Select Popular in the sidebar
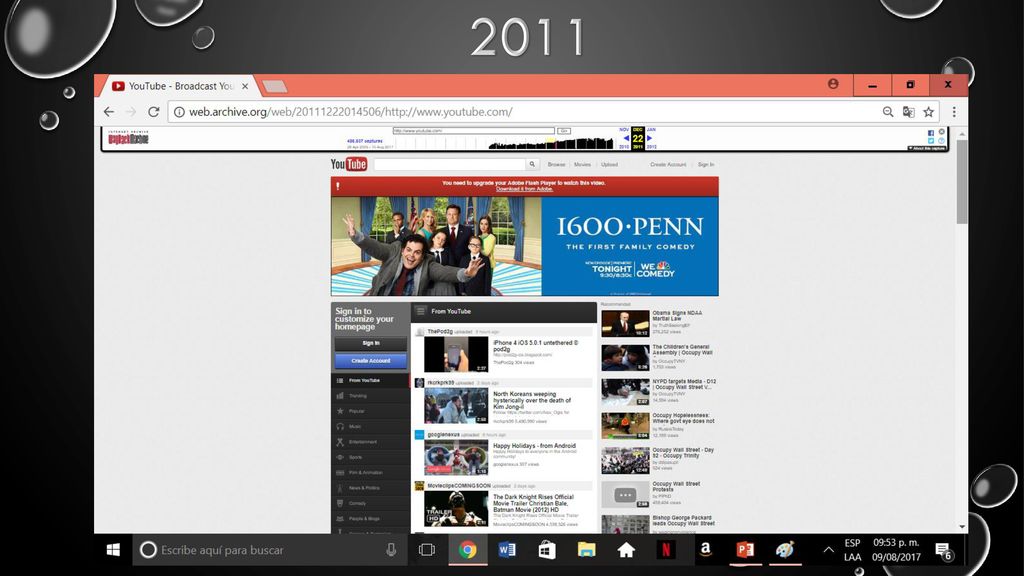This screenshot has height=576, width=1024. click(370, 411)
